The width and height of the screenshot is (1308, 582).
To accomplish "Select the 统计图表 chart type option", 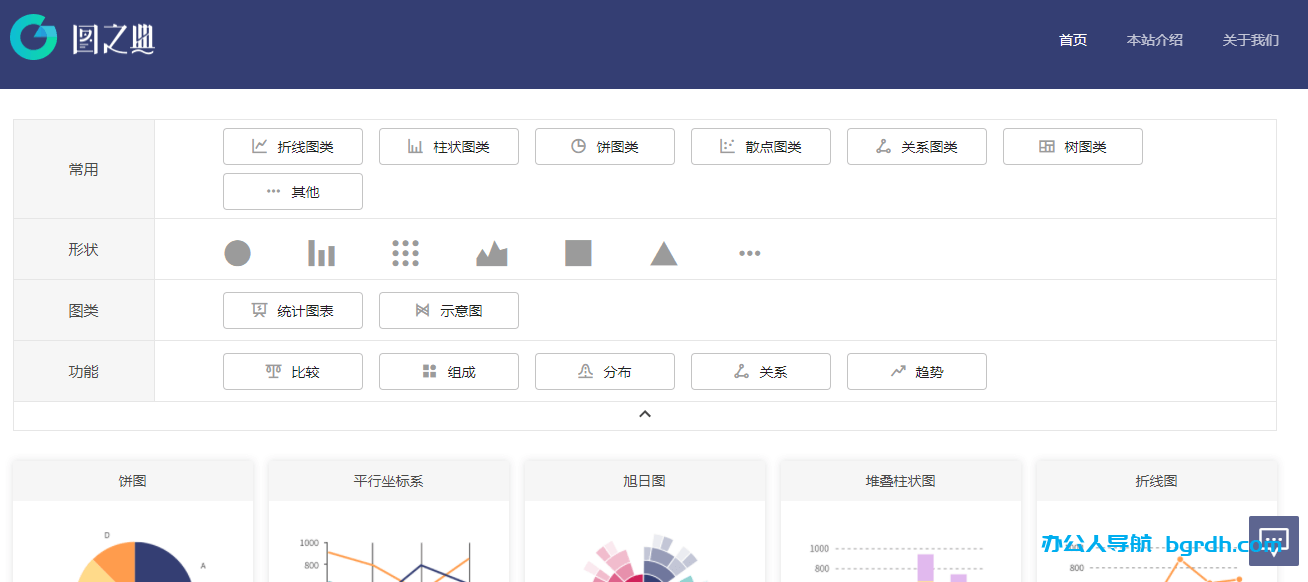I will click(292, 310).
